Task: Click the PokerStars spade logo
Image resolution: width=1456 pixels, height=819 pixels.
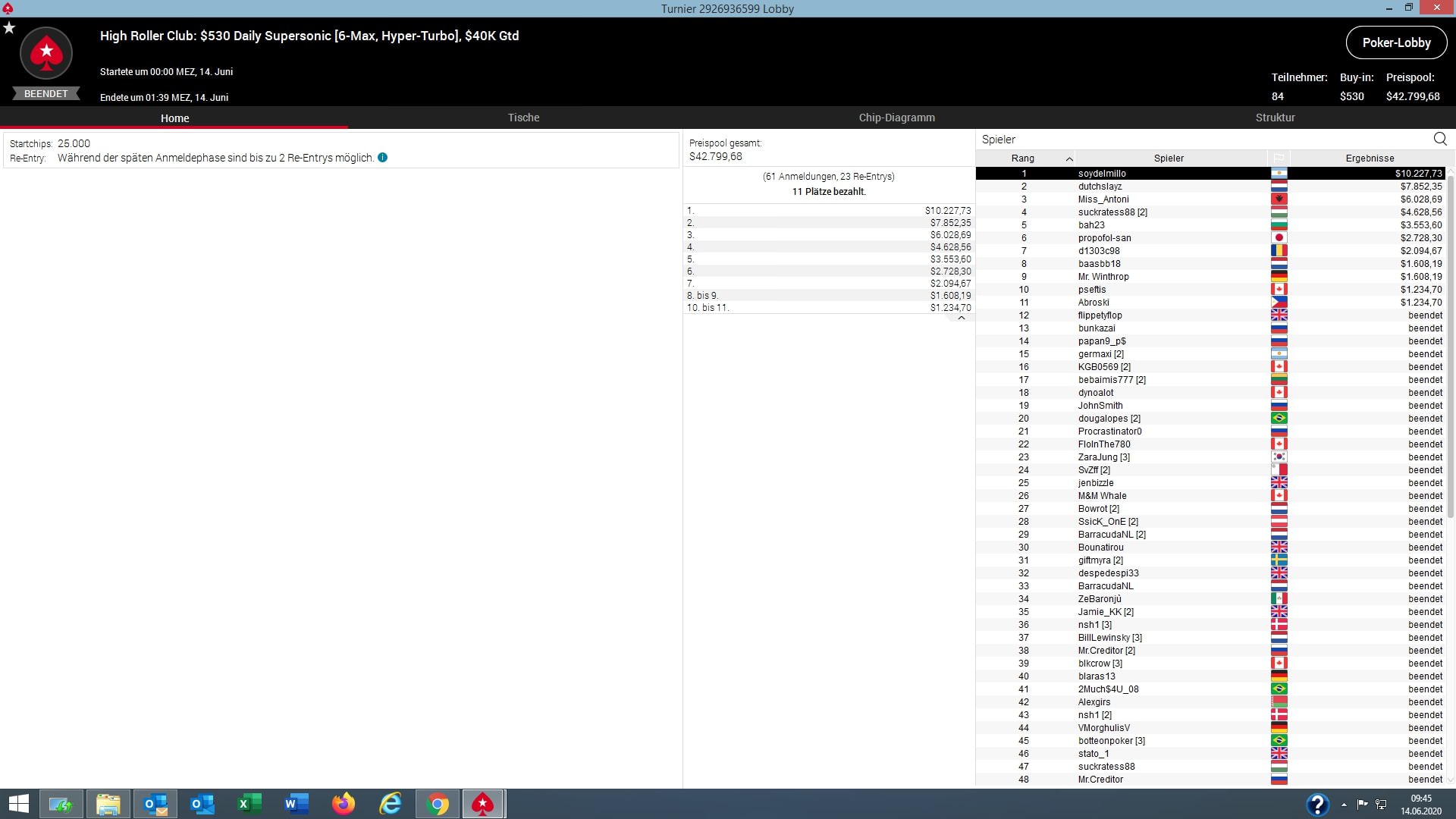Action: click(x=46, y=53)
